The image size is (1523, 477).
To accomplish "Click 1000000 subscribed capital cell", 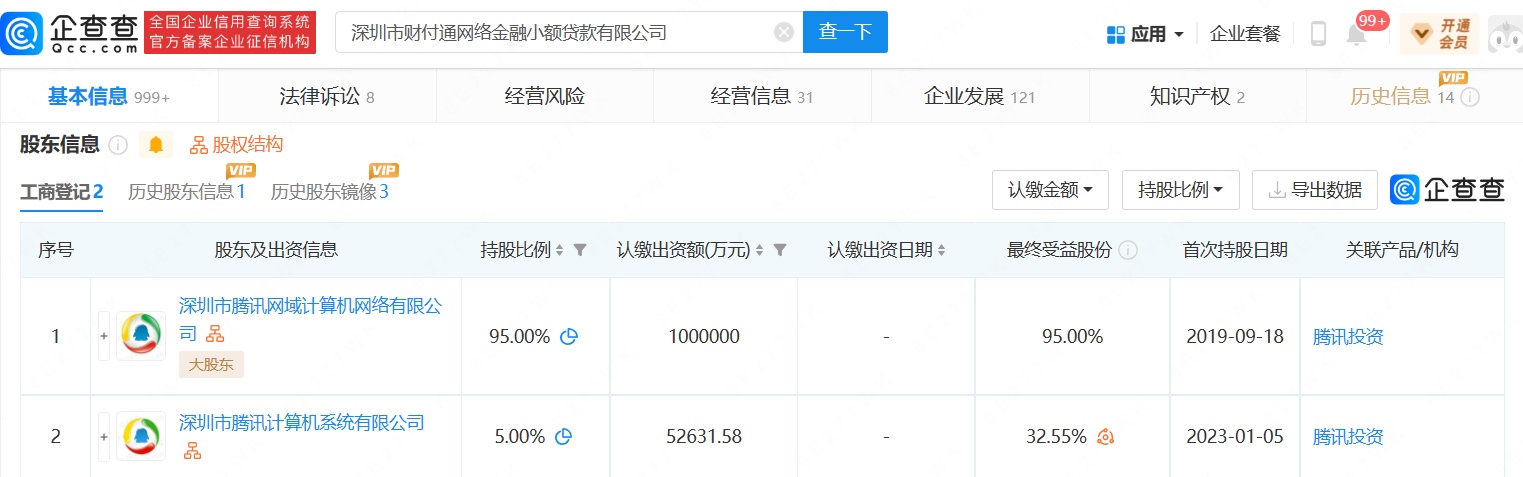I will click(704, 337).
